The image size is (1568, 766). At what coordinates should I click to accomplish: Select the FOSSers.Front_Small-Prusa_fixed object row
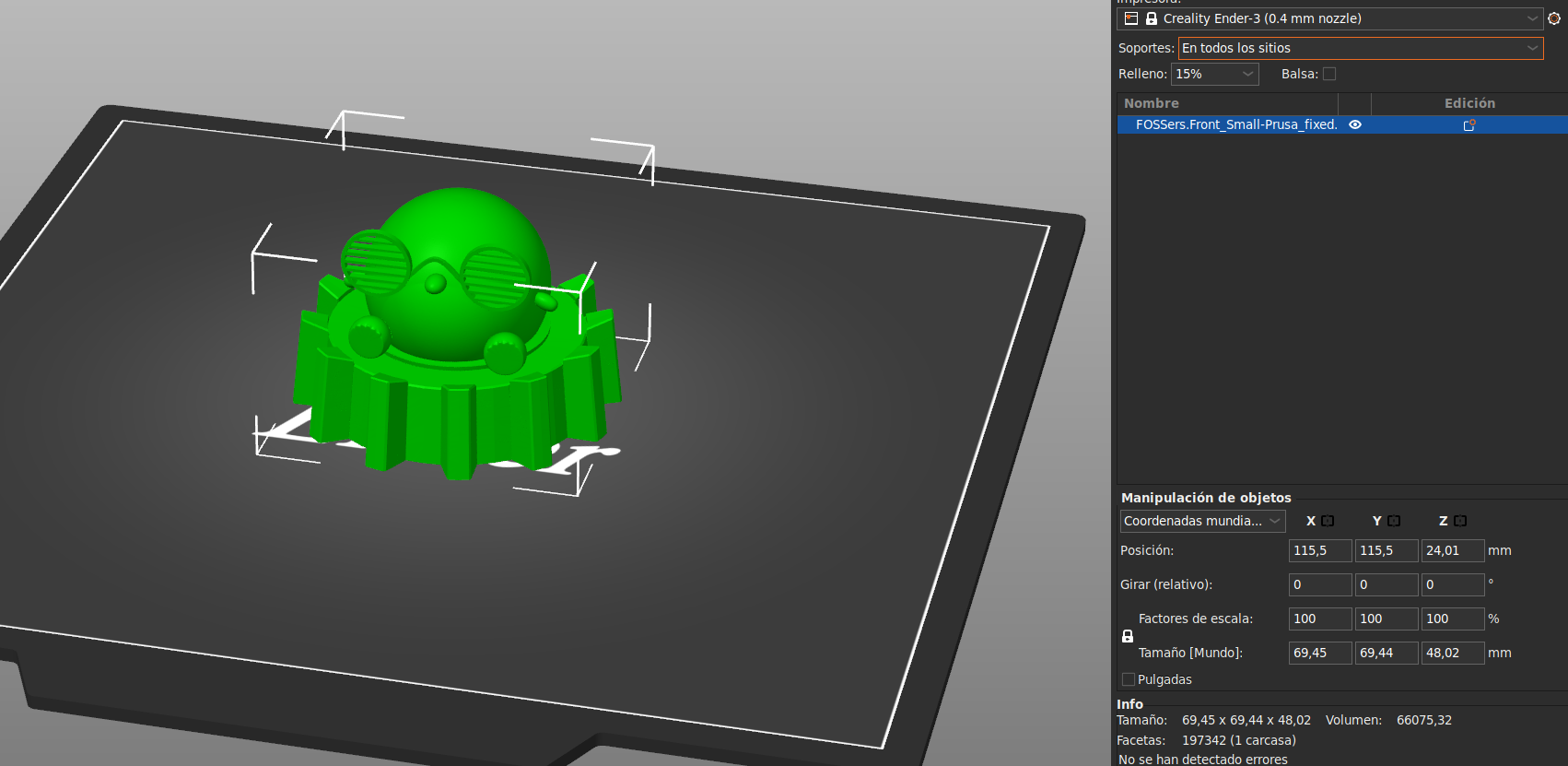(x=1342, y=124)
